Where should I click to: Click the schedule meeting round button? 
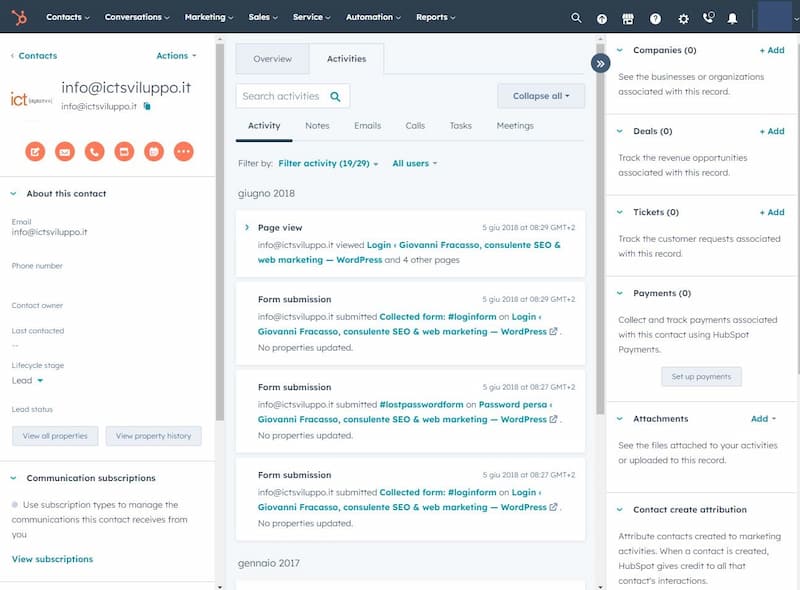pyautogui.click(x=154, y=152)
